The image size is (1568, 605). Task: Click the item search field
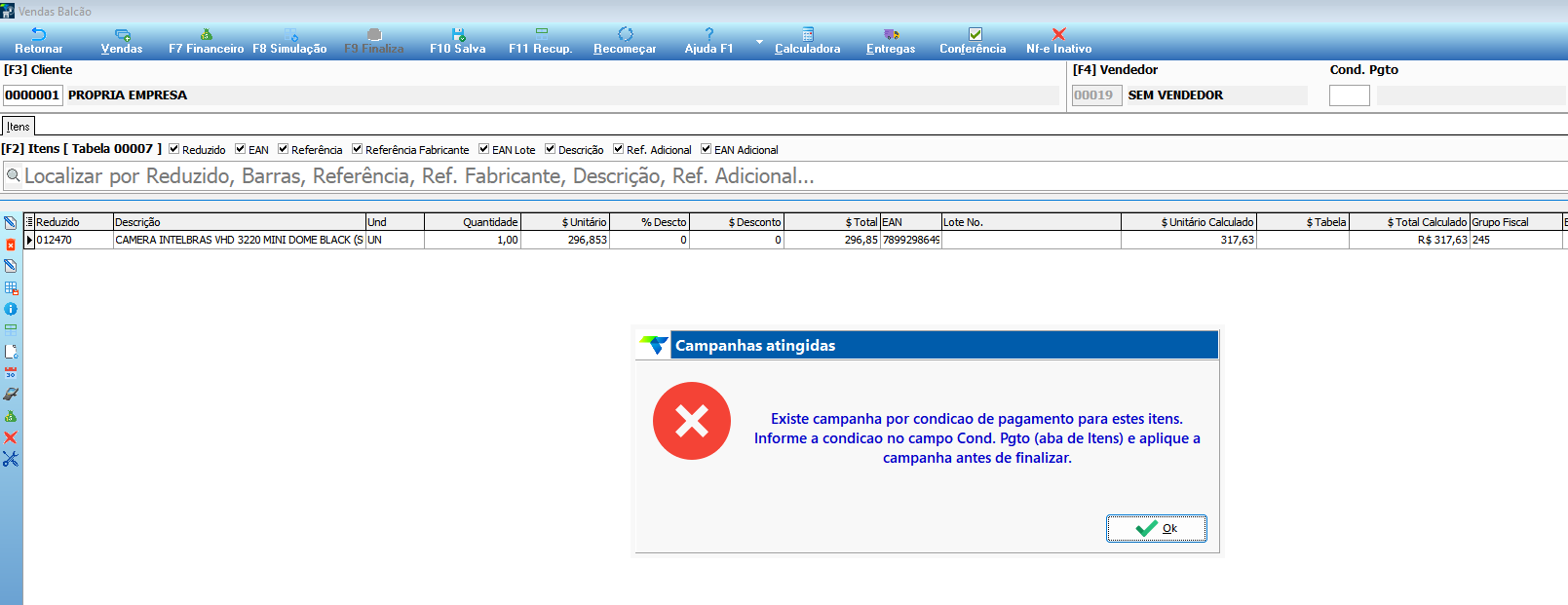[x=784, y=176]
